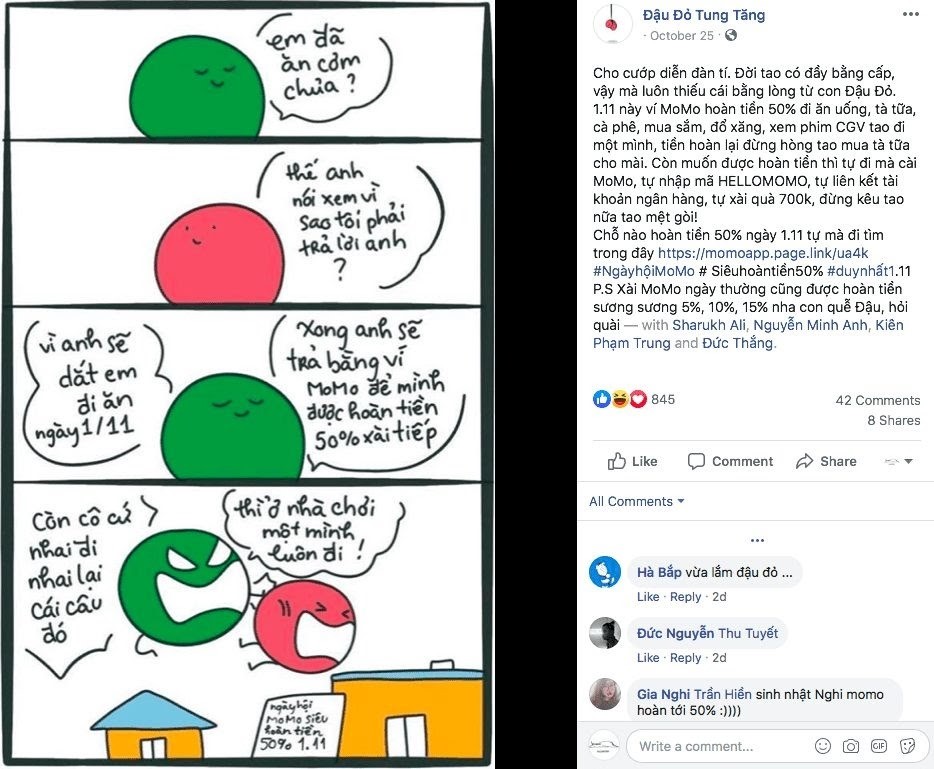934x769 pixels.
Task: Open the emoji picker in comment box
Action: [823, 746]
